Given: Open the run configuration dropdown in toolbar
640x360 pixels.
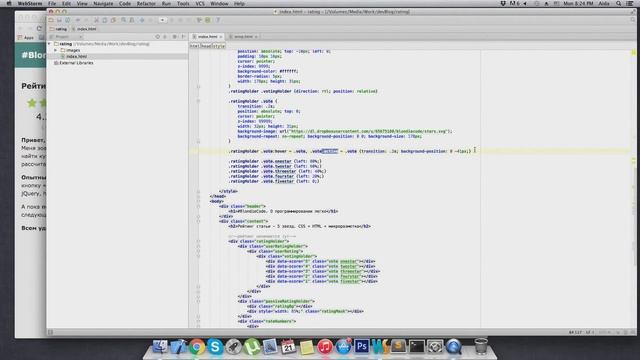Looking at the screenshot, I should (162, 20).
